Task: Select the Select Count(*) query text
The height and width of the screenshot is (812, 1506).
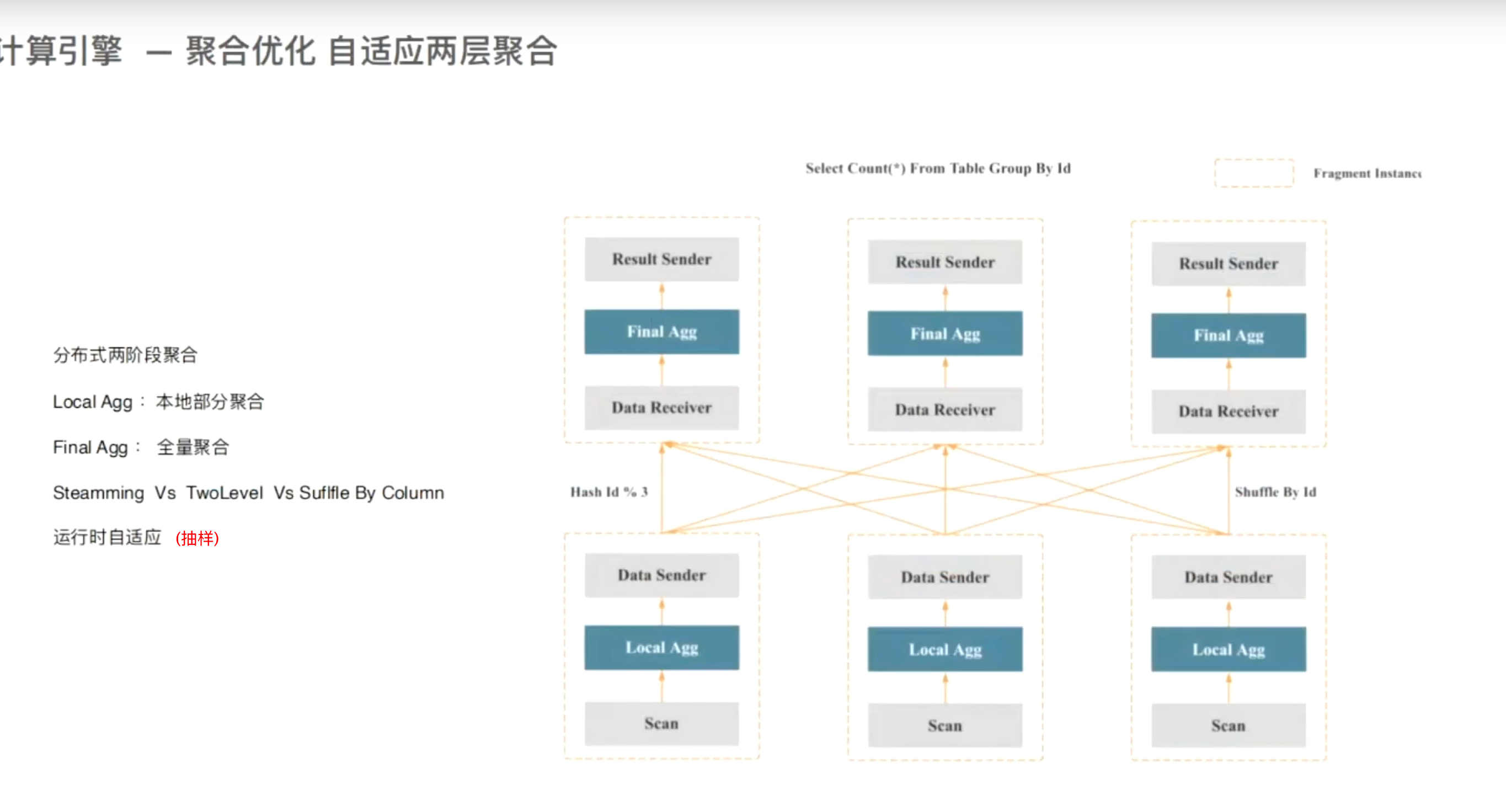Action: [x=938, y=168]
